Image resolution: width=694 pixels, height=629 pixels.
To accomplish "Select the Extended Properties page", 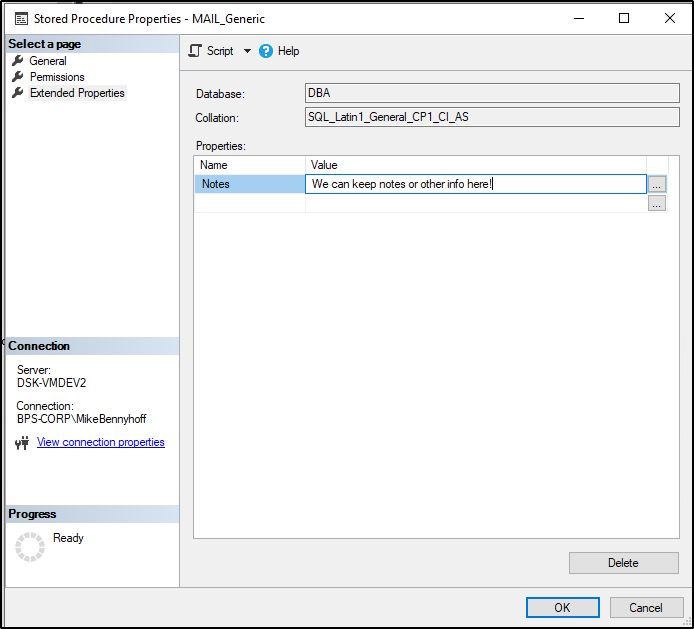I will (x=77, y=93).
